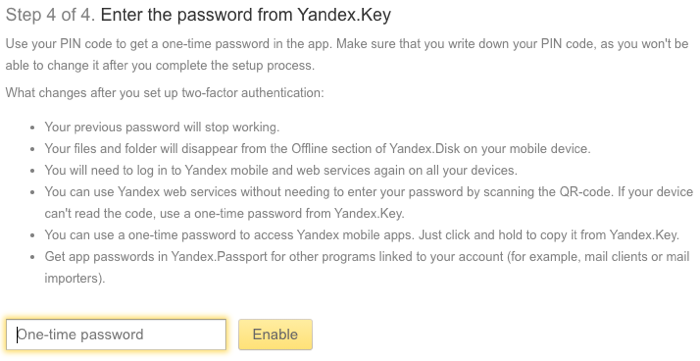700x361 pixels.
Task: Click the word "QR-code" in the list
Action: click(585, 192)
